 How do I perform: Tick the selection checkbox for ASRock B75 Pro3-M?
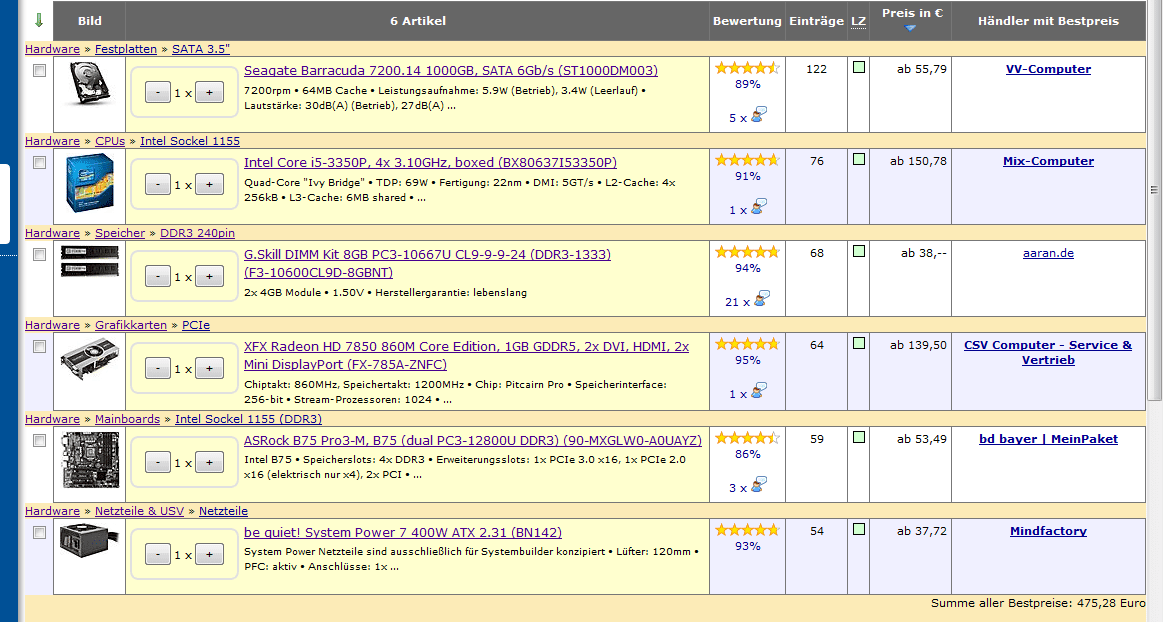pos(39,440)
